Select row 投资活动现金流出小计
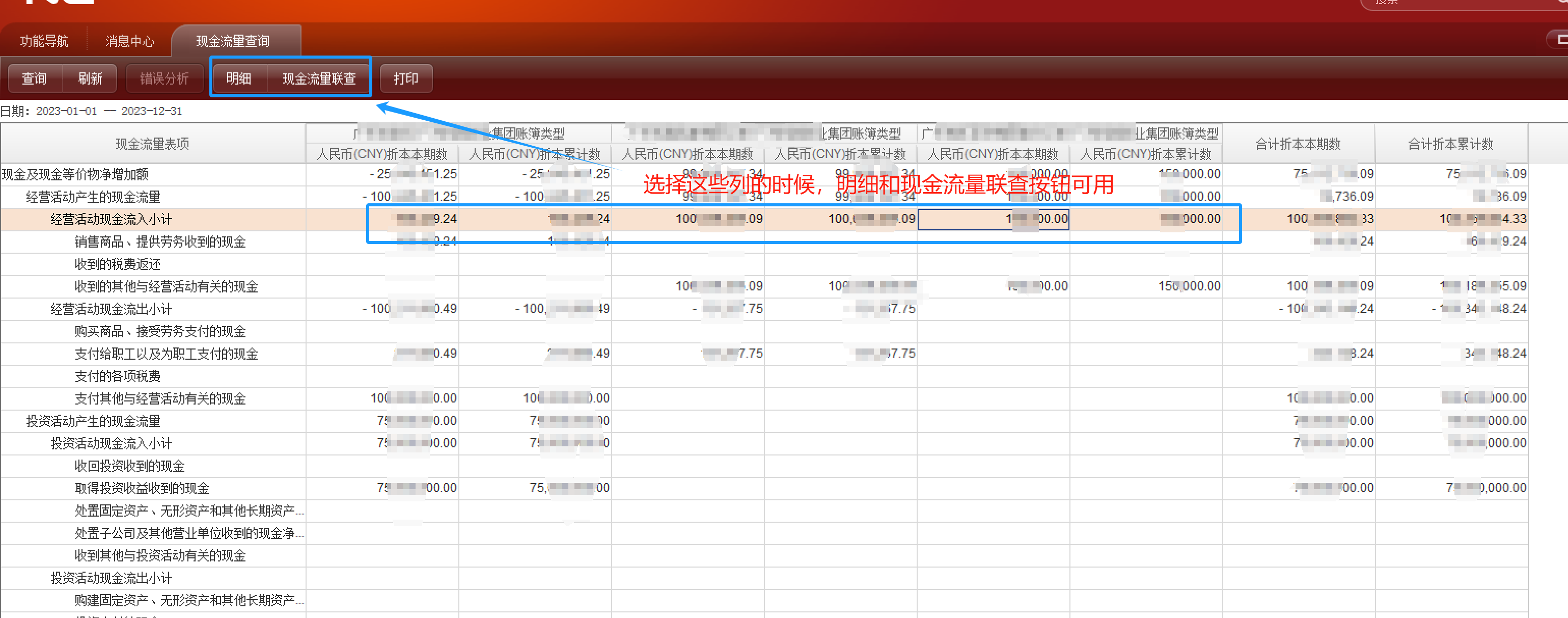Screen dimensions: 1568x618 [764, 578]
